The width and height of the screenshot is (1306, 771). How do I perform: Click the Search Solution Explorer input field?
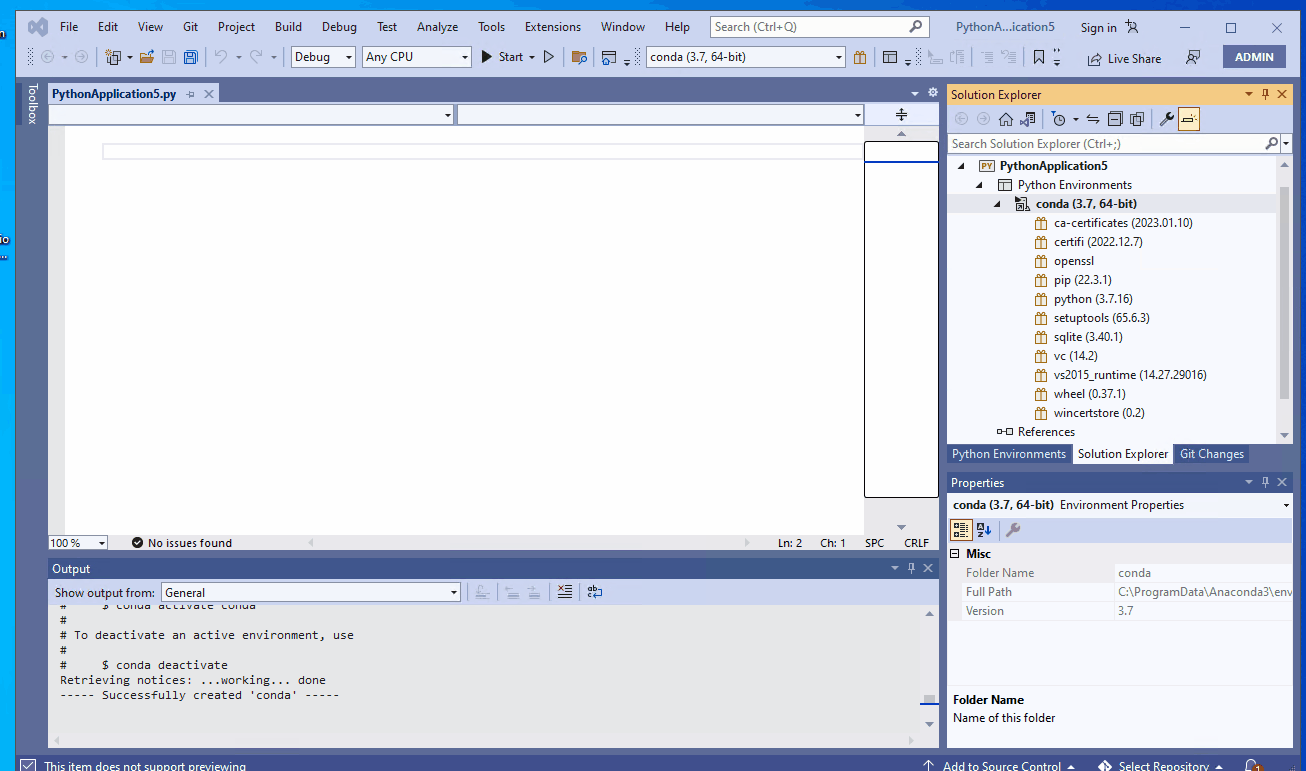pos(1106,144)
